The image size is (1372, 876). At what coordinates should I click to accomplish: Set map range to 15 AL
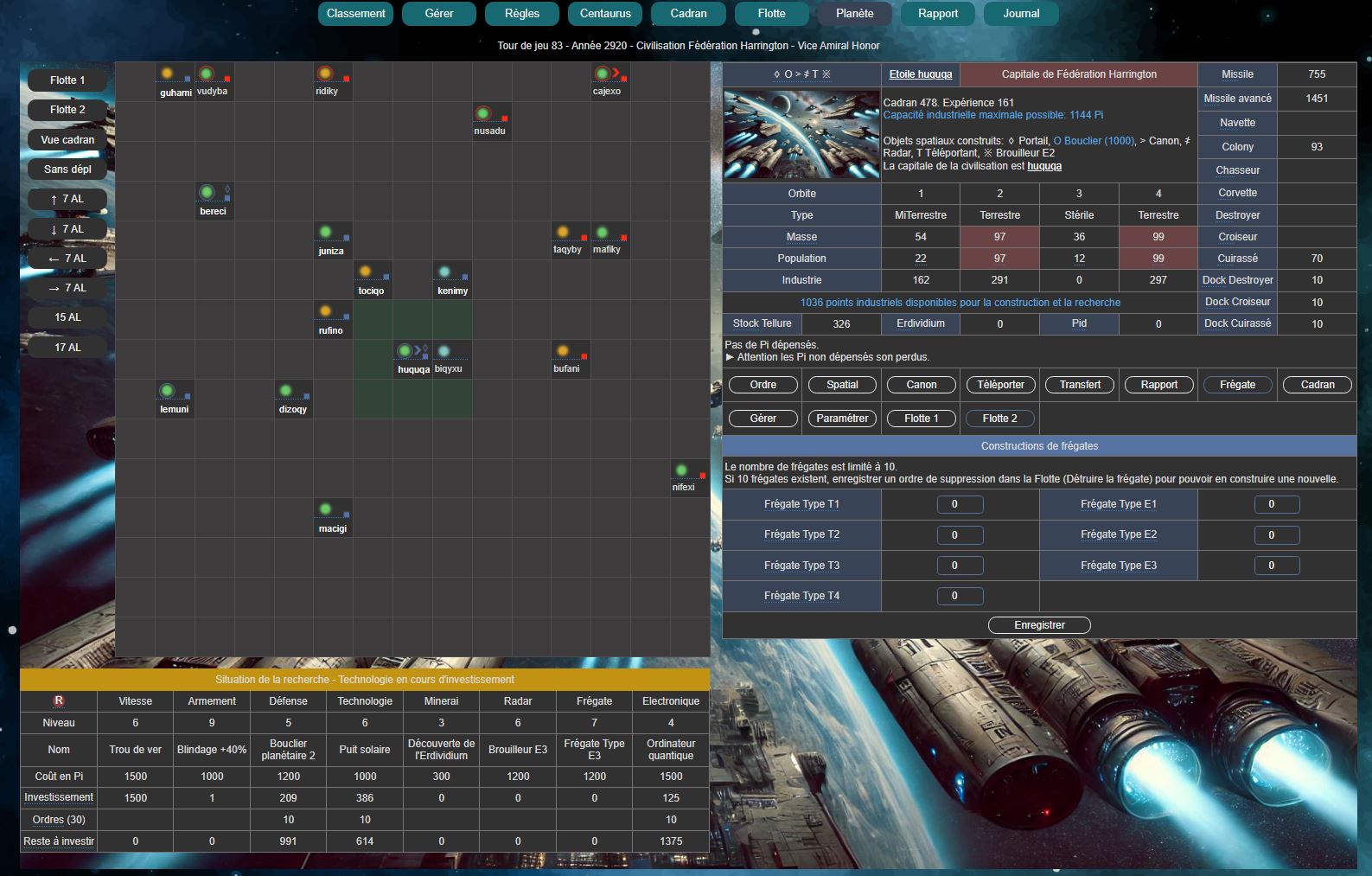point(67,317)
